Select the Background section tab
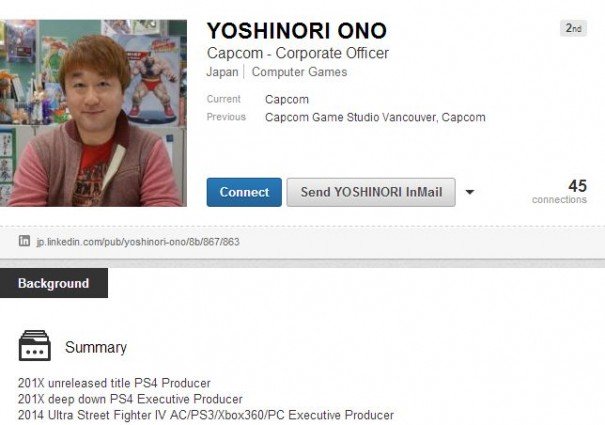This screenshot has width=605, height=425. pos(54,283)
